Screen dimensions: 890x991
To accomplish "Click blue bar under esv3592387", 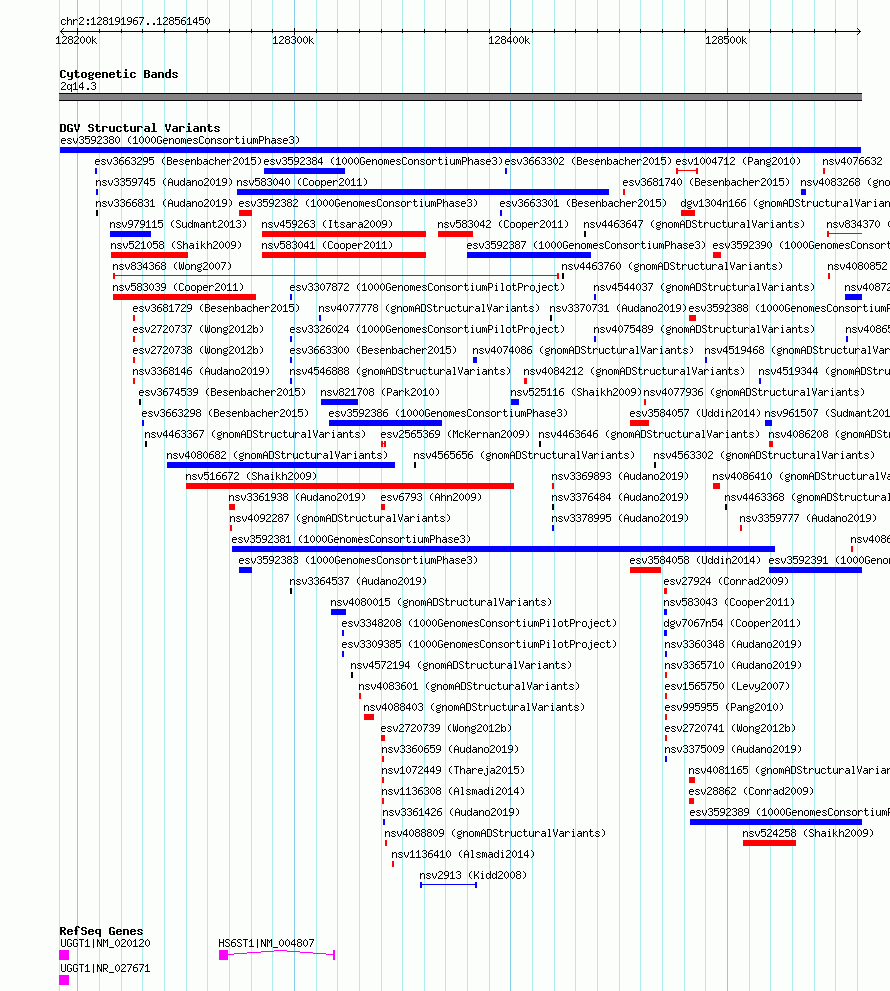I will tap(529, 255).
